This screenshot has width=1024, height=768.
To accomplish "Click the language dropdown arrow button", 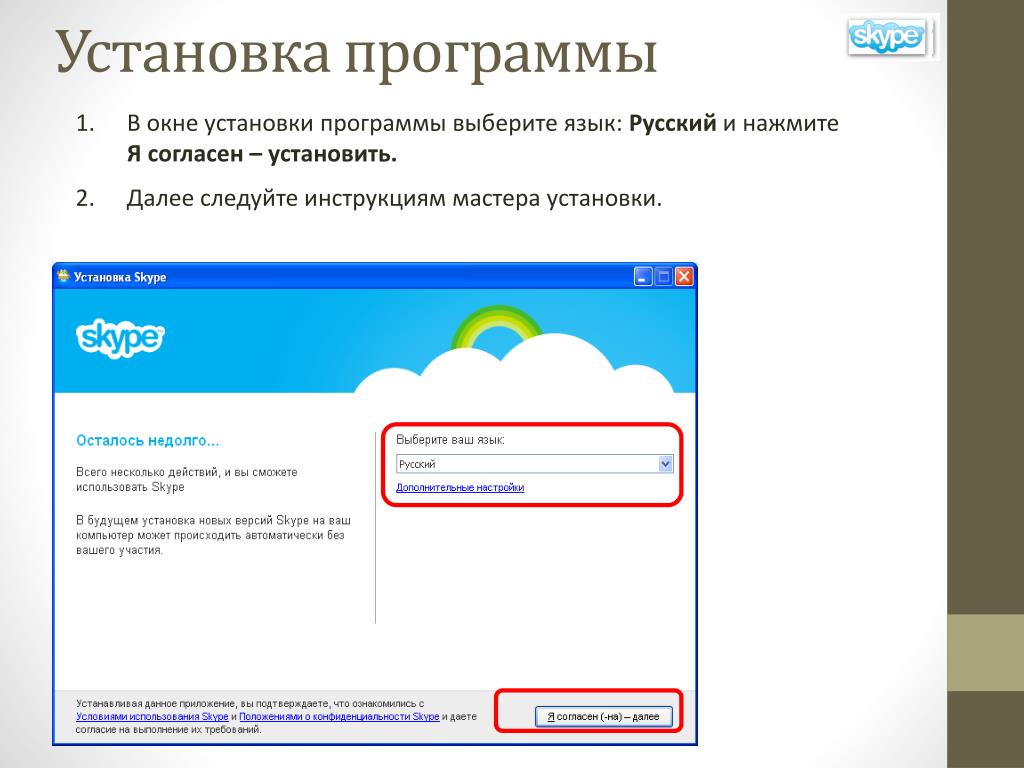I will click(x=665, y=464).
